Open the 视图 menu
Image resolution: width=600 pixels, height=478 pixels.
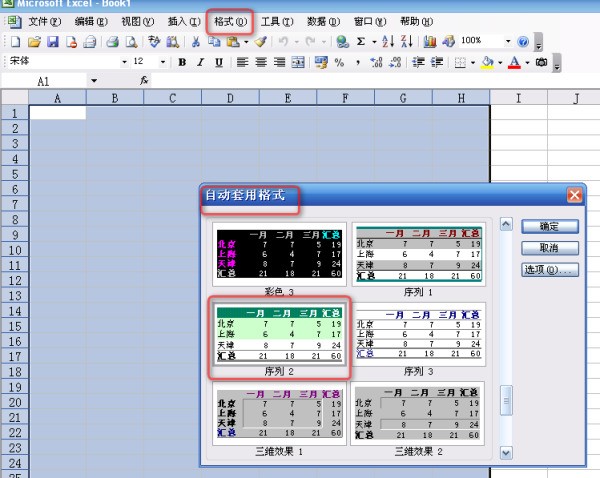138,21
